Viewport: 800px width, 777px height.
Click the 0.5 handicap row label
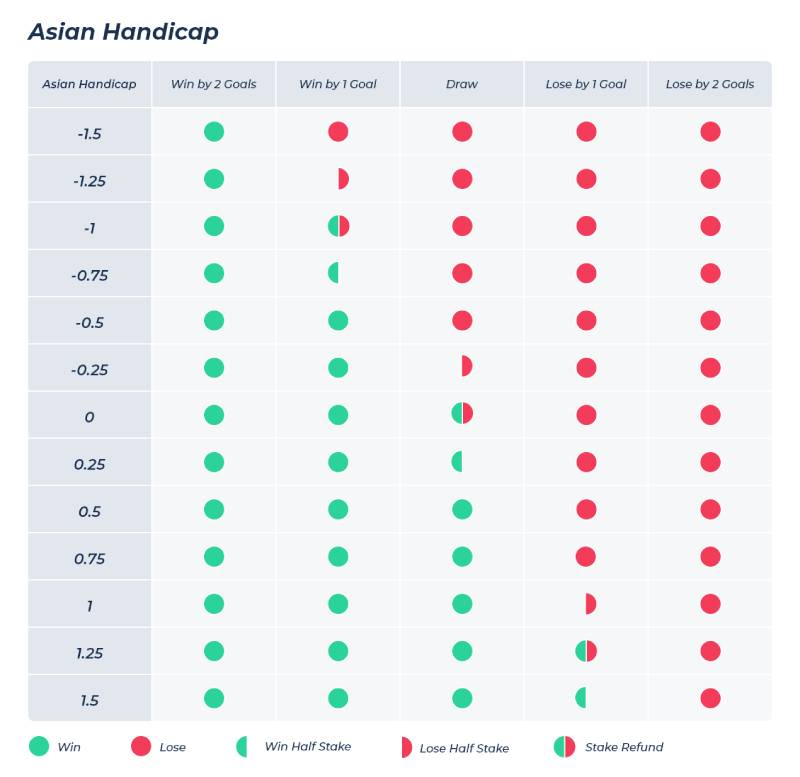coord(90,511)
